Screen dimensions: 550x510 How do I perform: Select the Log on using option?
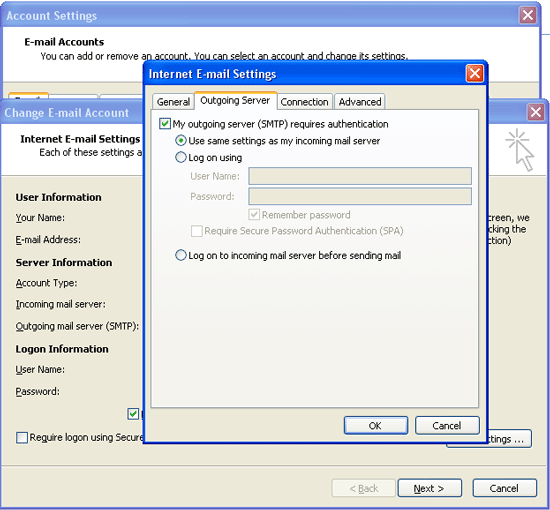tap(181, 157)
